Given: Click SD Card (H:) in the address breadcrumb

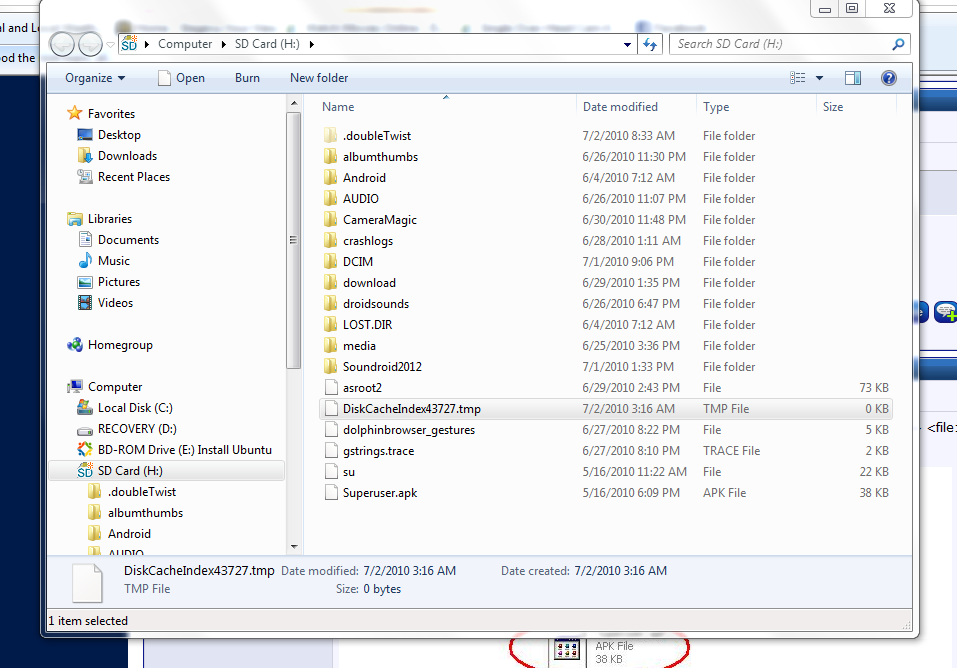Looking at the screenshot, I should click(x=267, y=44).
